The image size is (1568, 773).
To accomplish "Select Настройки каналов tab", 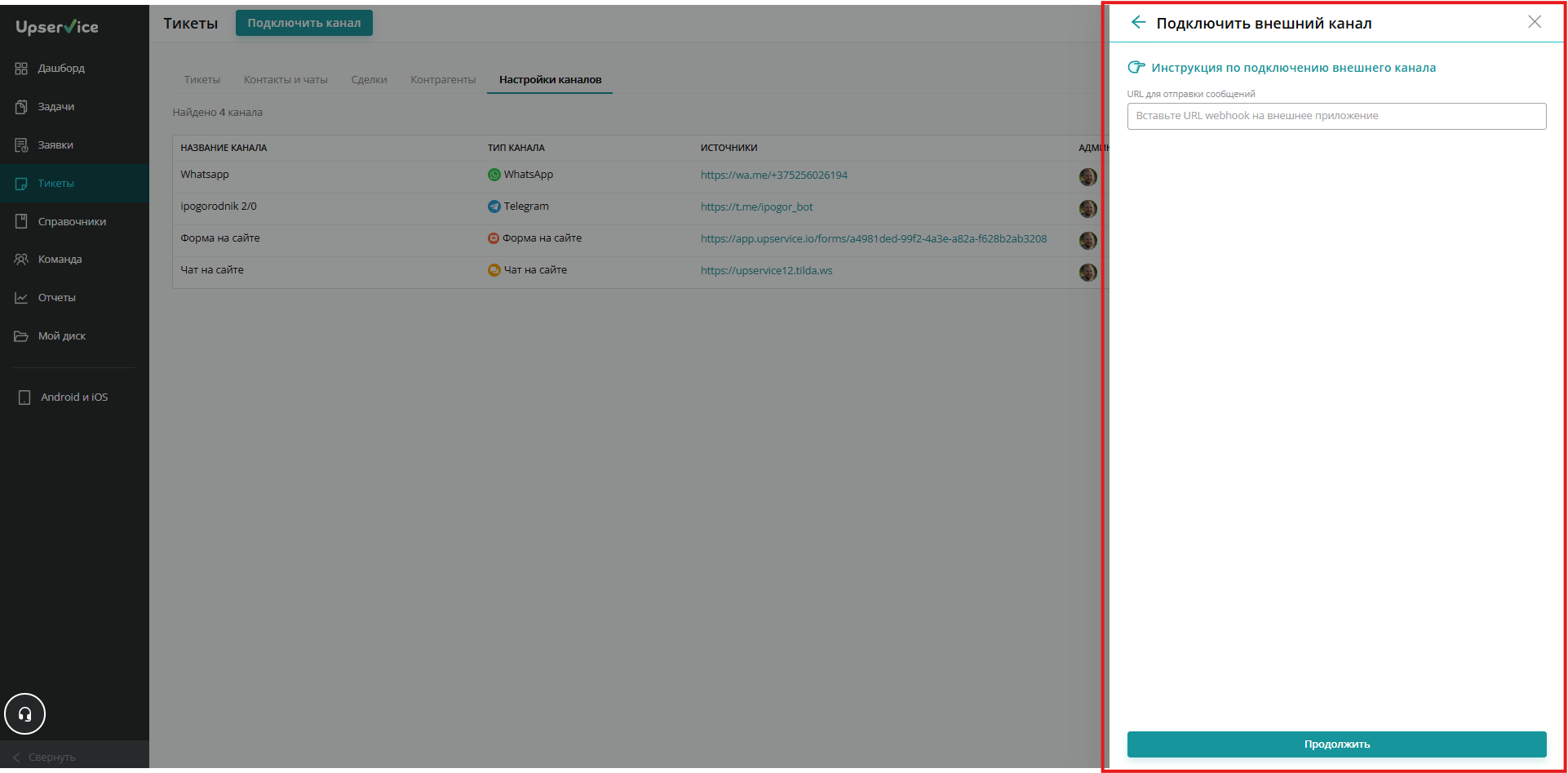I will pyautogui.click(x=551, y=80).
